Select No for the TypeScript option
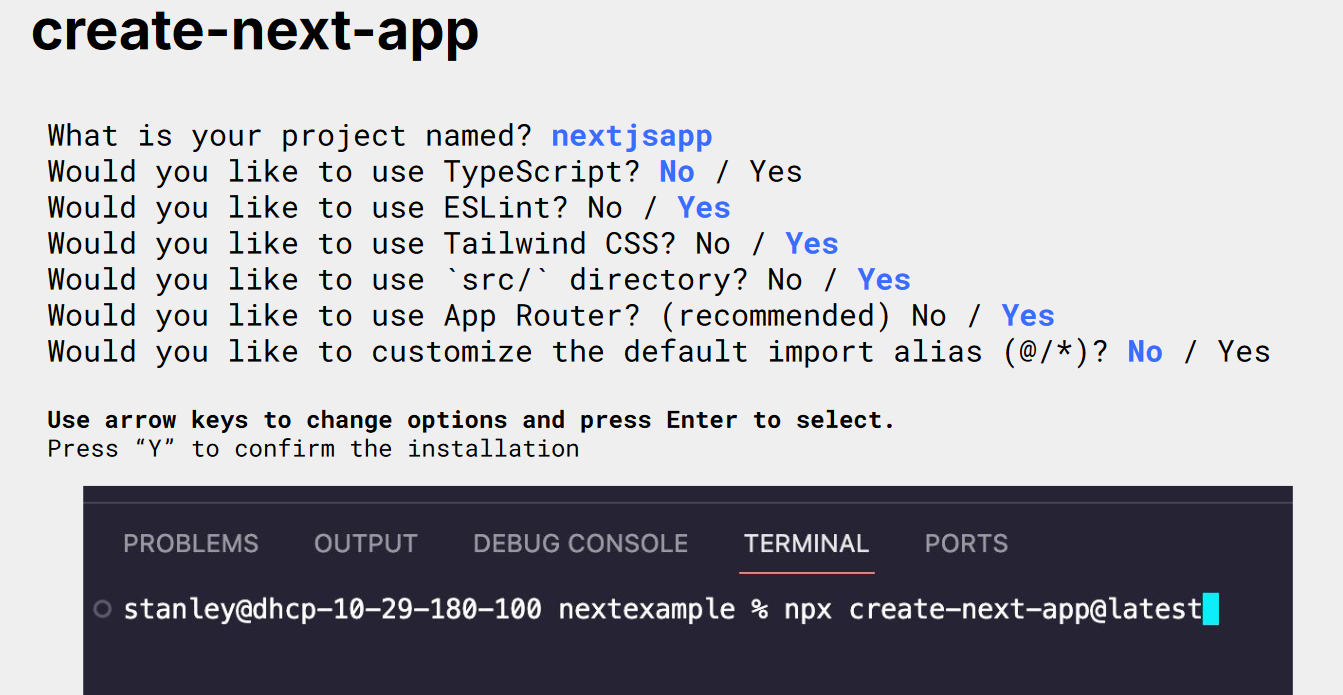Image resolution: width=1343 pixels, height=695 pixels. pyautogui.click(x=677, y=172)
